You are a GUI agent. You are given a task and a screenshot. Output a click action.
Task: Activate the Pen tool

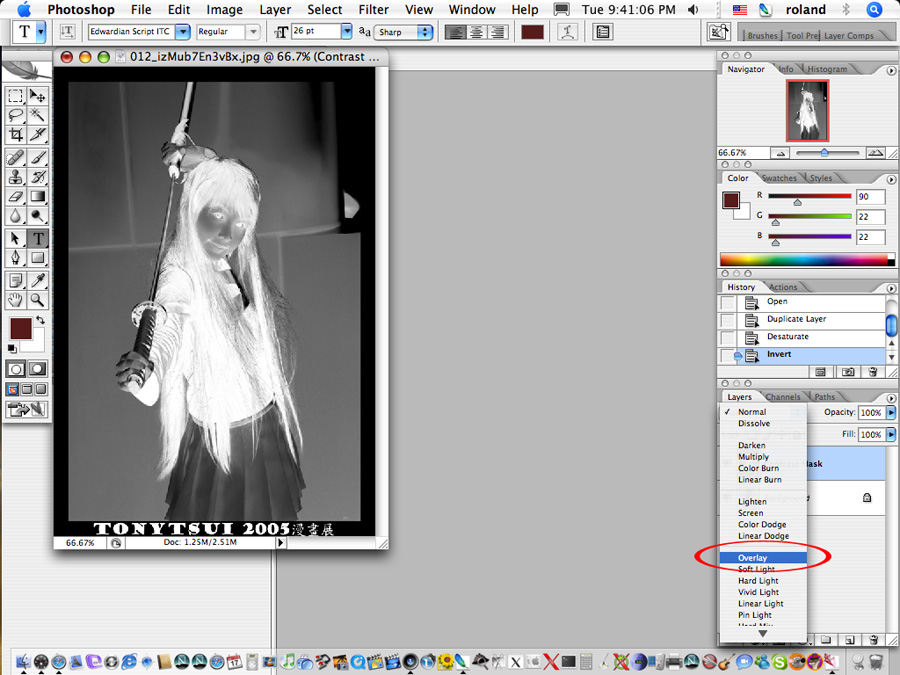(x=16, y=258)
